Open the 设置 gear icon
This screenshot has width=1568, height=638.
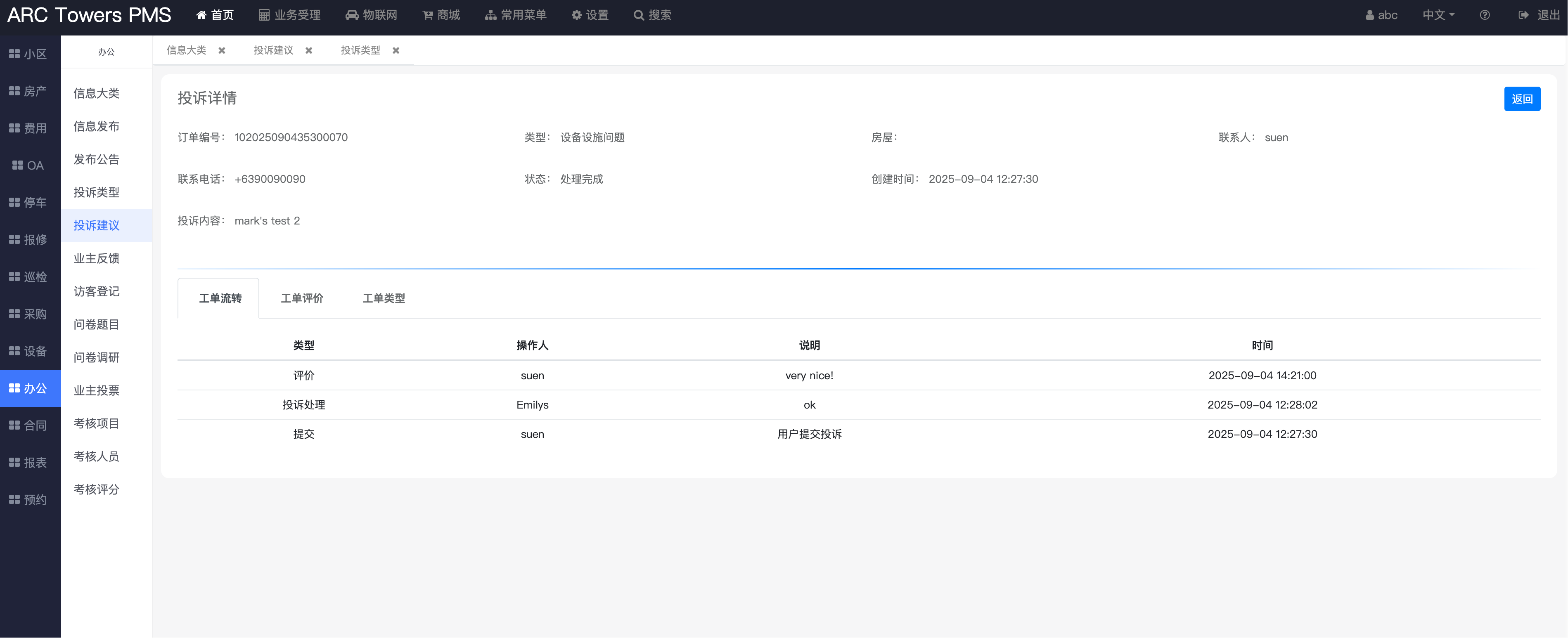576,15
